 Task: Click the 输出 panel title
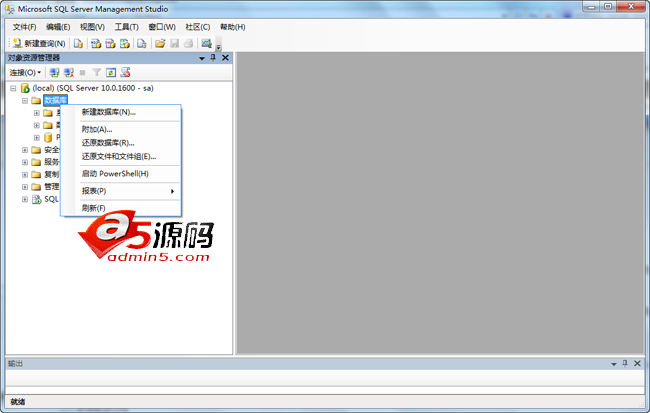pos(15,364)
